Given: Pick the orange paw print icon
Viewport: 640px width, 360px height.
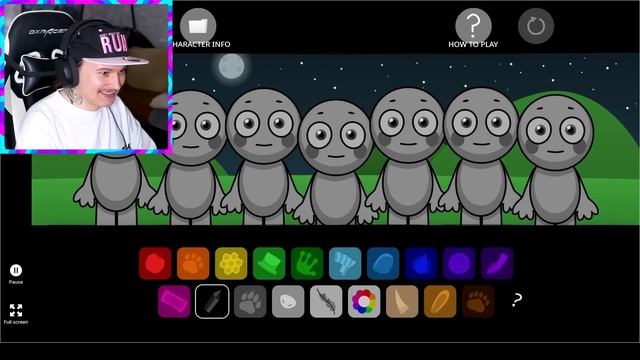Looking at the screenshot, I should tap(193, 263).
